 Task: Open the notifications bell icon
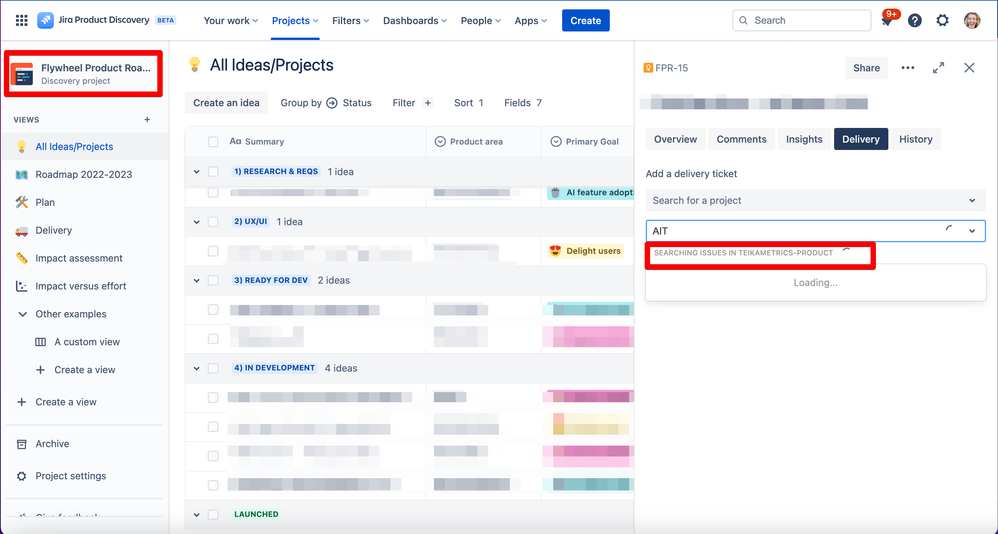(x=886, y=21)
